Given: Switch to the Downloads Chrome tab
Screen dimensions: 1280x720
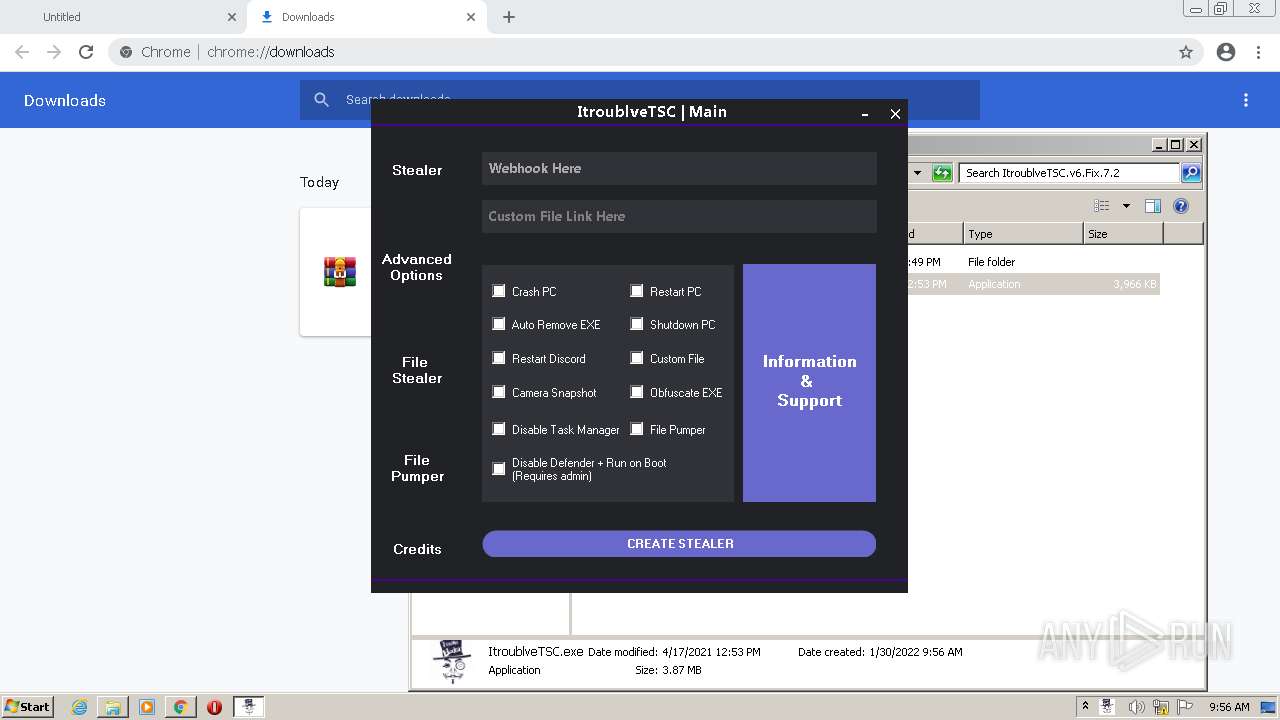Looking at the screenshot, I should point(365,17).
